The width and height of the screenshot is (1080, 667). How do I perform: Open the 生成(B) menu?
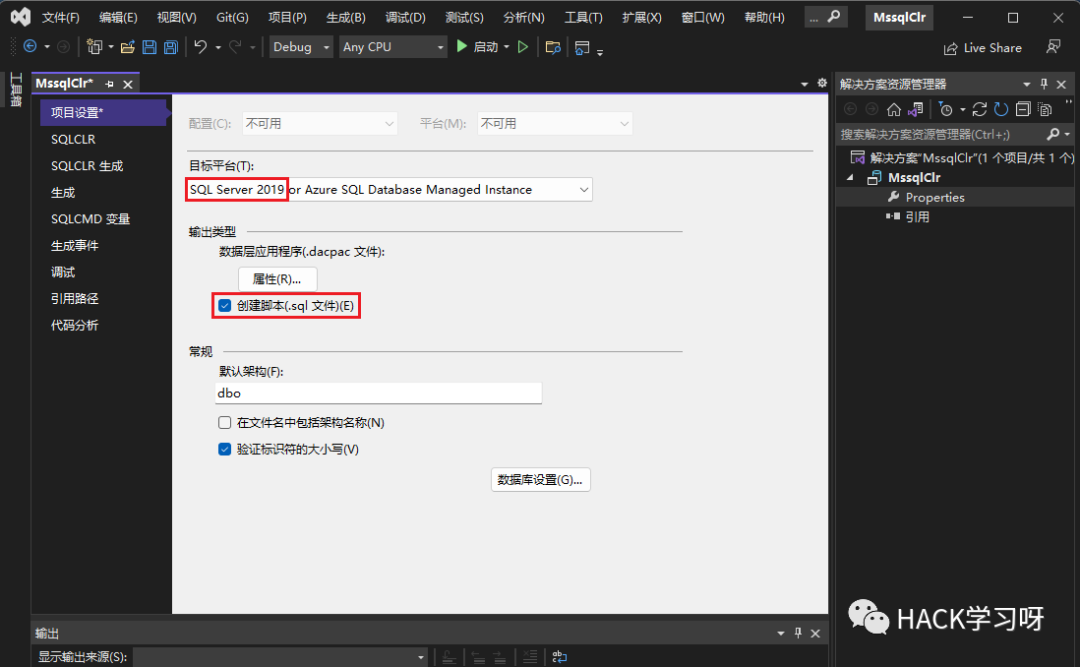pos(346,17)
